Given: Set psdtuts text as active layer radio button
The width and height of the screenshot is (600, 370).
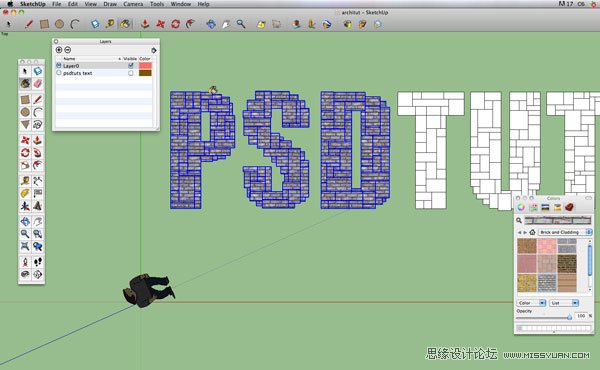Looking at the screenshot, I should click(x=59, y=73).
